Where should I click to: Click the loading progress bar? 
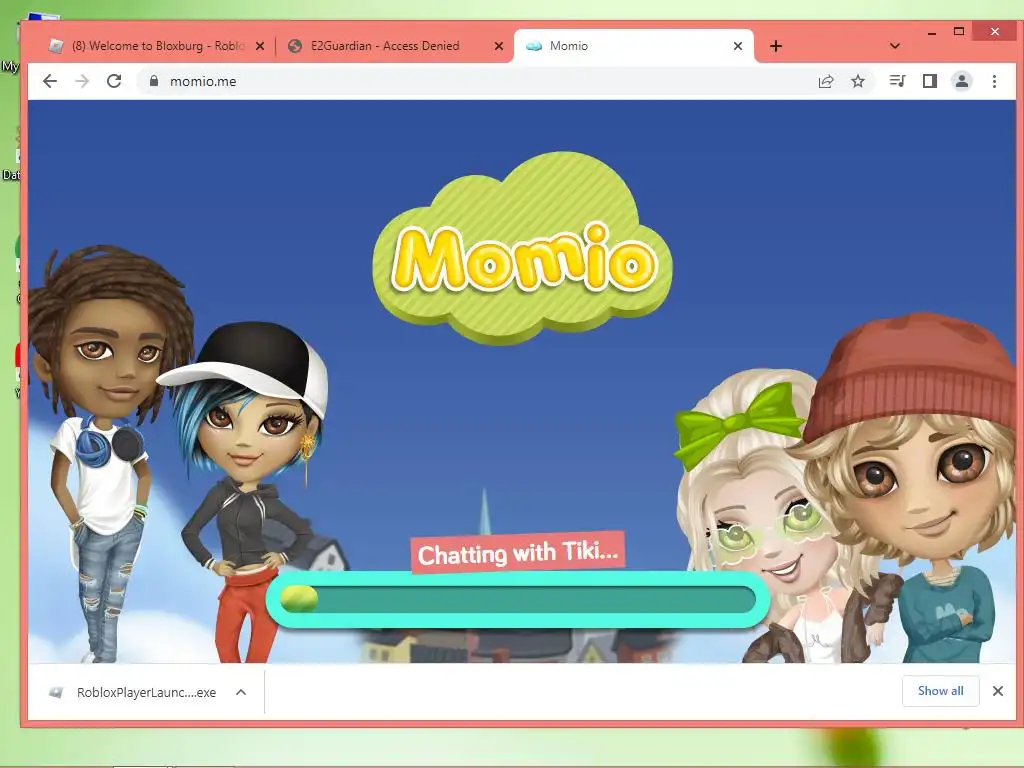coord(518,600)
